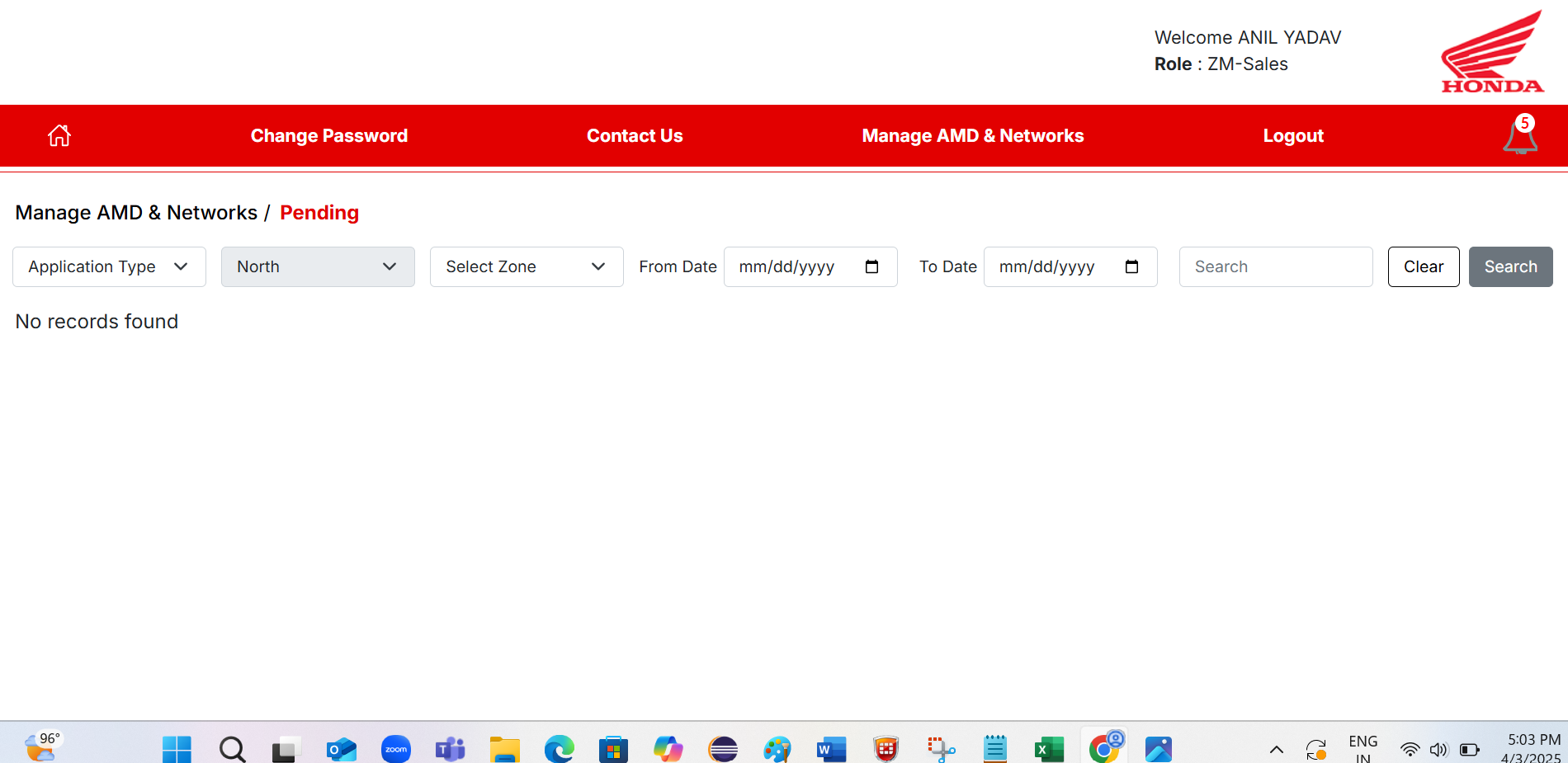Open Change Password menu item
The image size is (1568, 763).
pyautogui.click(x=329, y=135)
